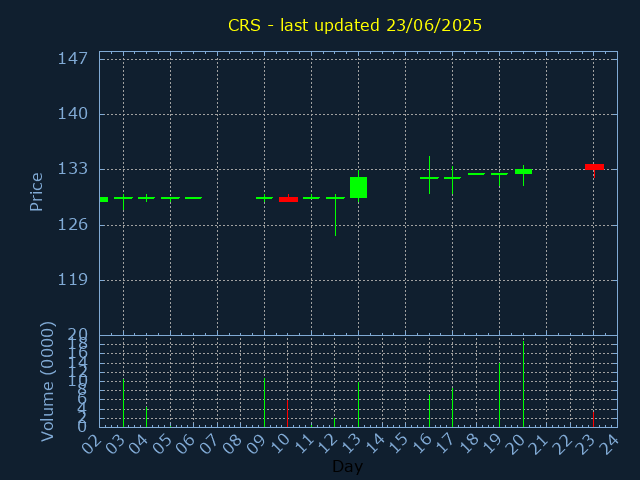Click the green volume bar on day 04
Screen dimensions: 640x480
pos(147,416)
